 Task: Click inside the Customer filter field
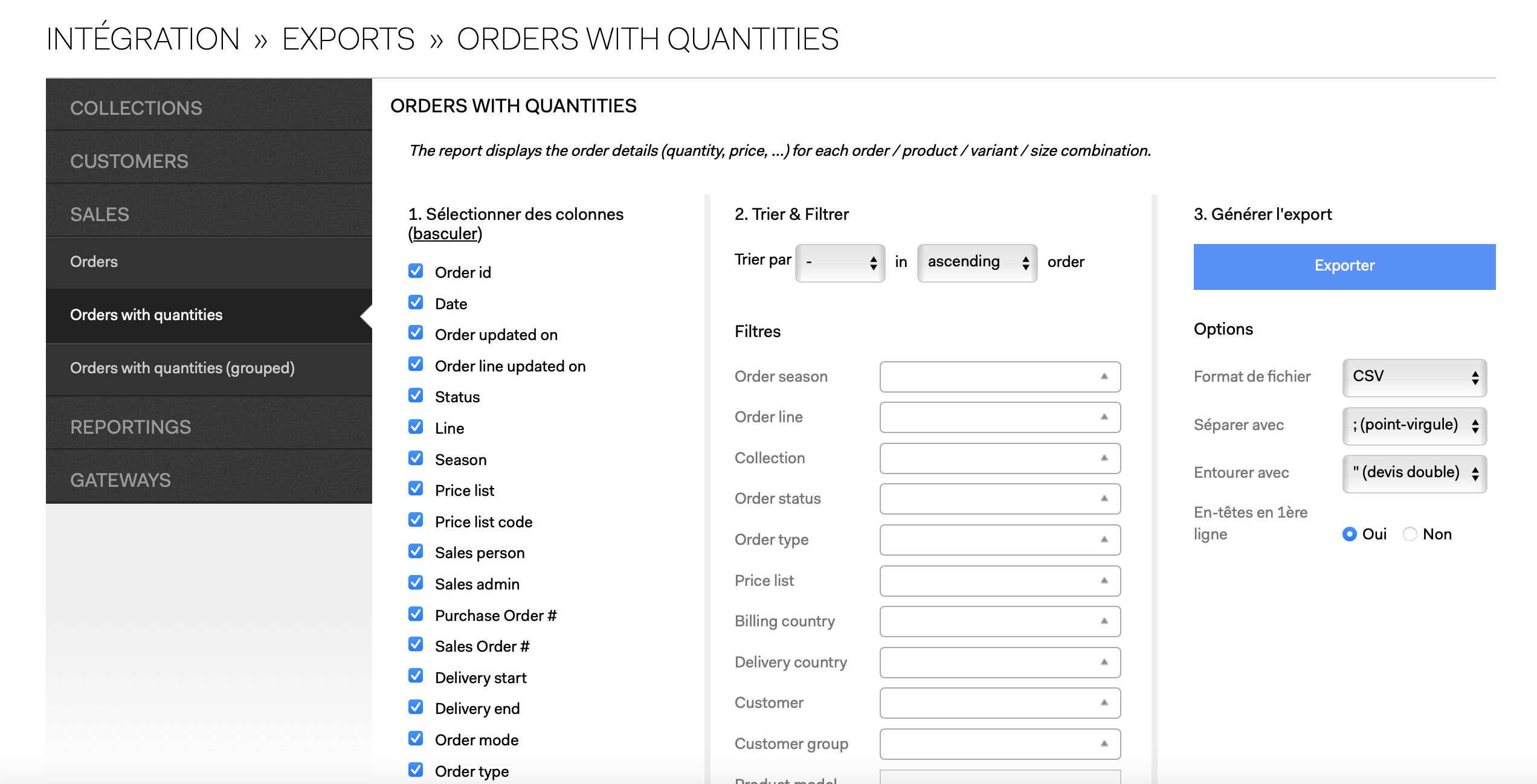click(x=1000, y=702)
